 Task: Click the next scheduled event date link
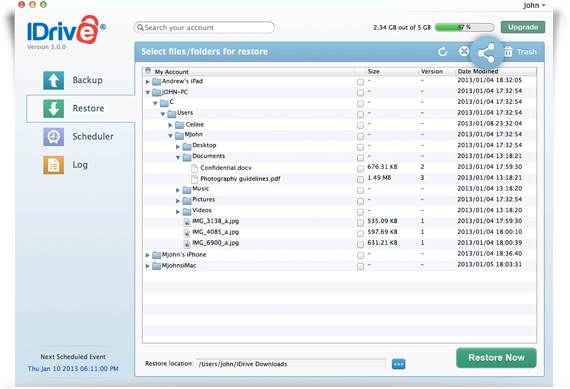(73, 369)
